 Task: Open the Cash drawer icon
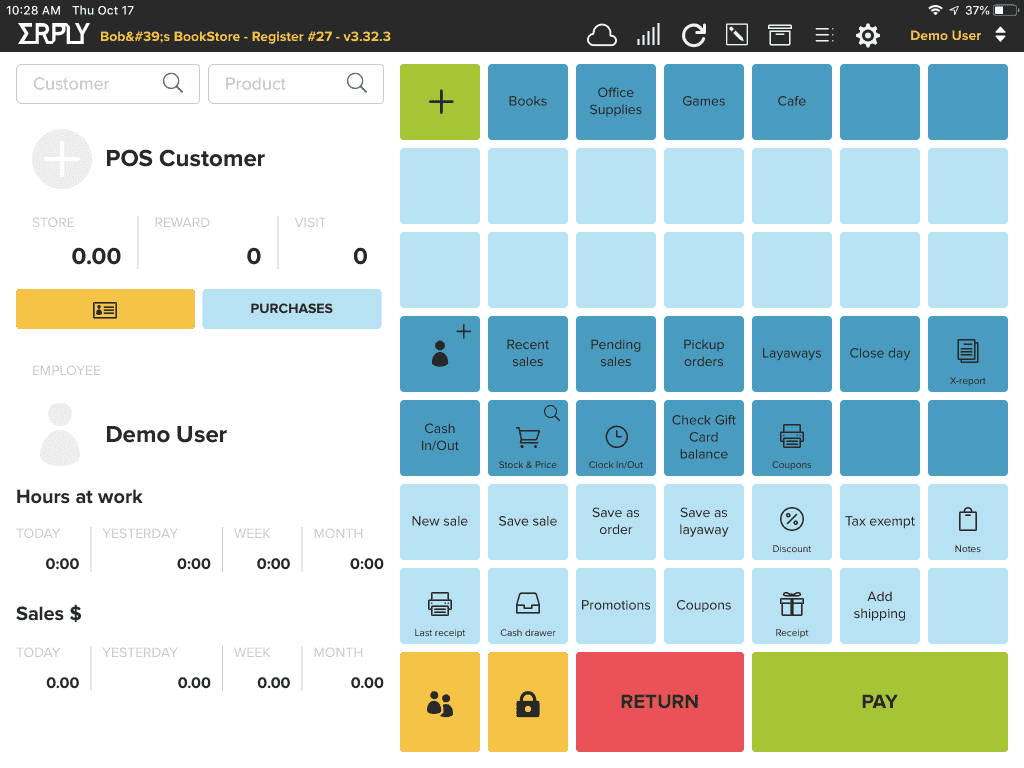tap(527, 605)
